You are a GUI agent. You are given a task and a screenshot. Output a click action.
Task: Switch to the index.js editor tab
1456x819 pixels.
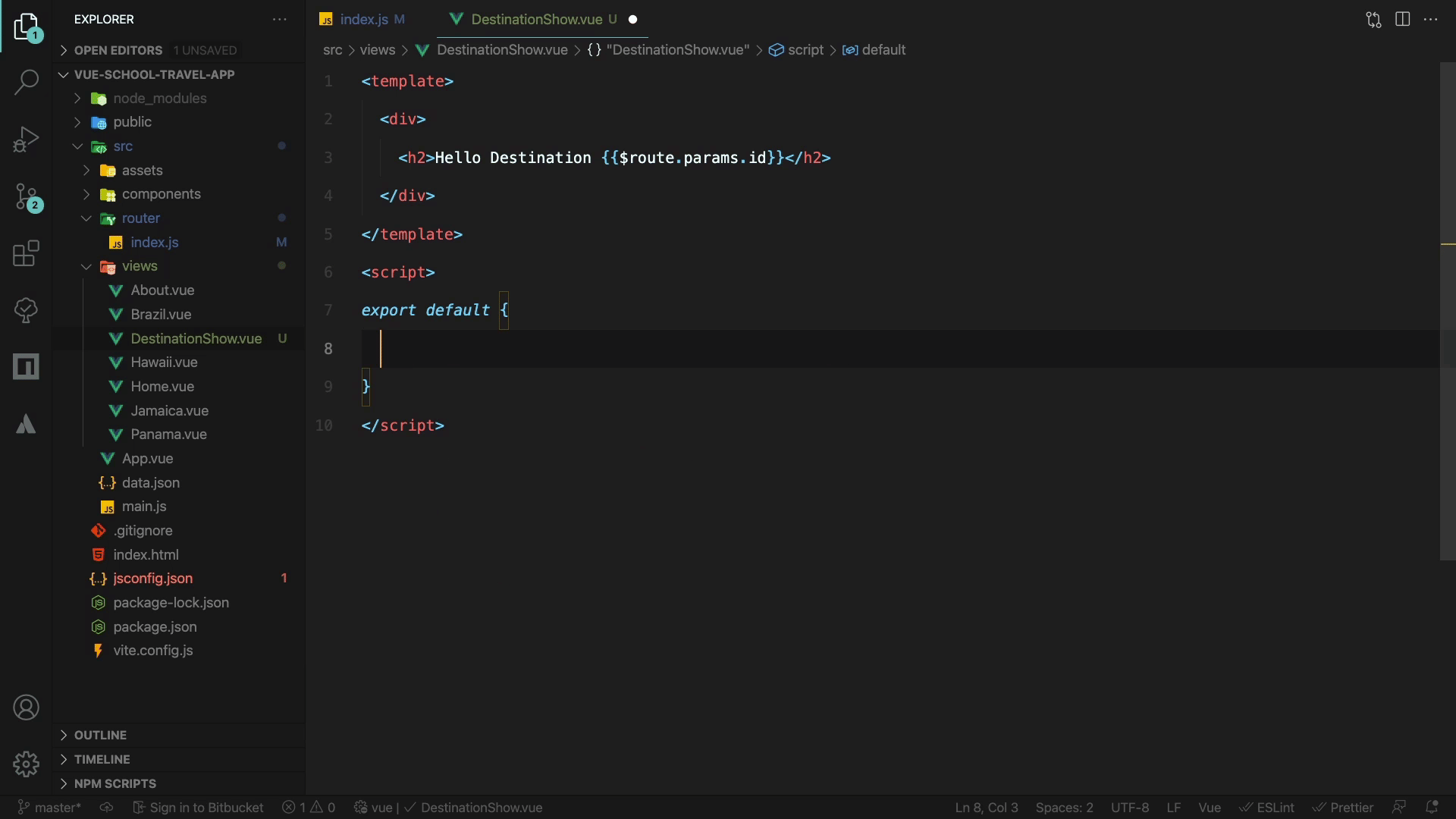tap(363, 20)
